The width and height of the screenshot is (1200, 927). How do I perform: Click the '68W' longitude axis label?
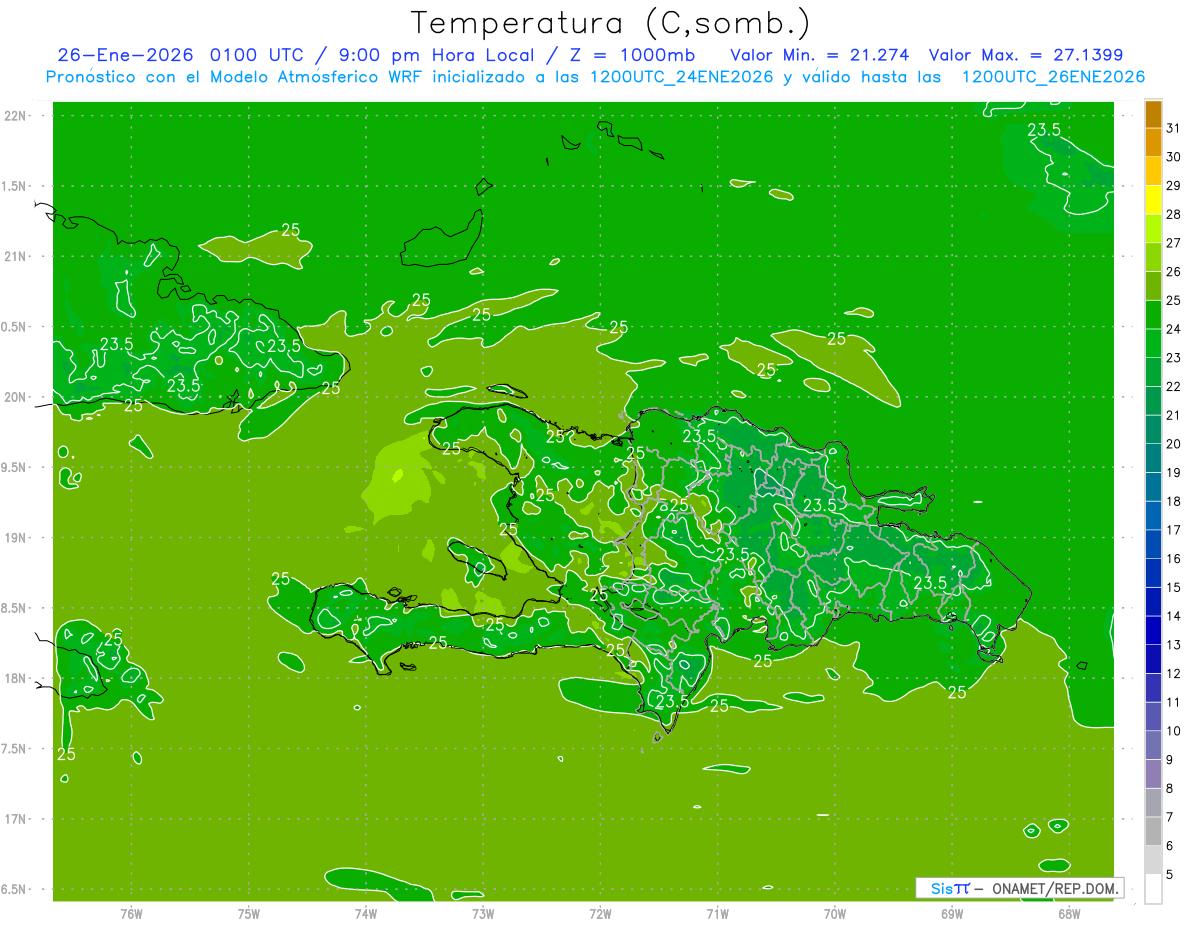tap(1069, 913)
